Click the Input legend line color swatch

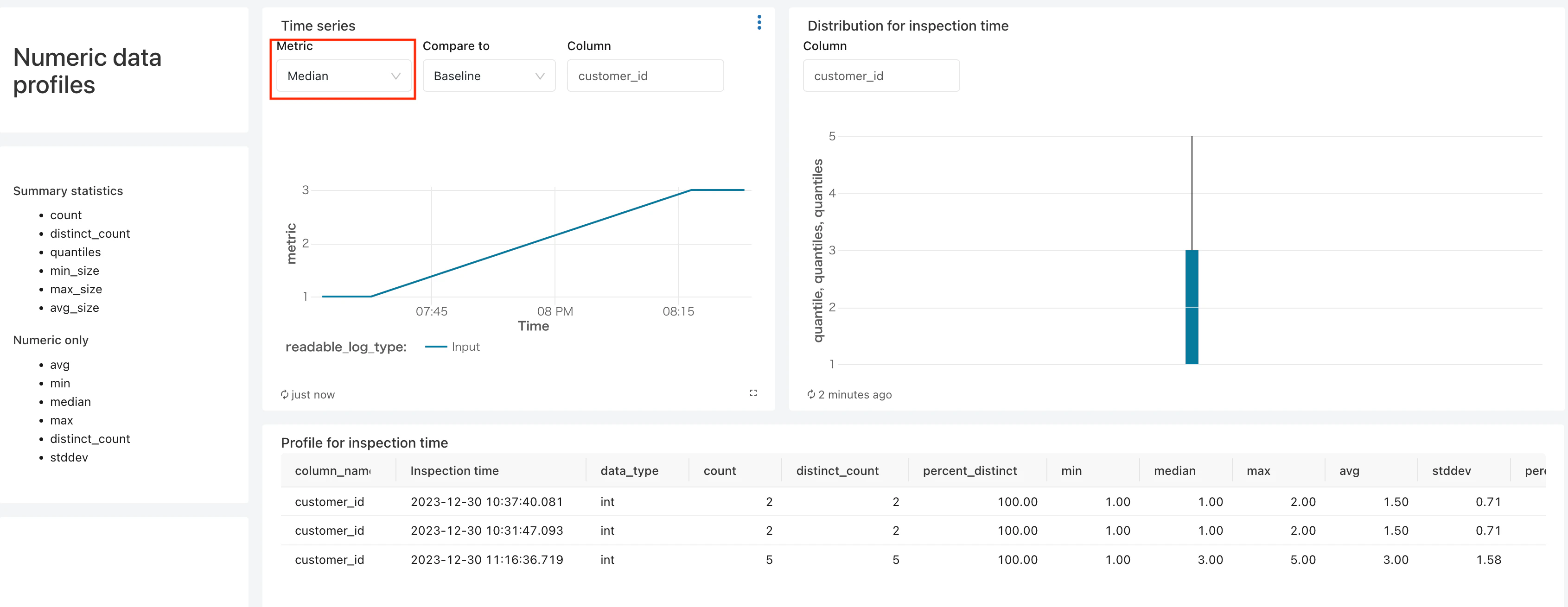tap(436, 347)
